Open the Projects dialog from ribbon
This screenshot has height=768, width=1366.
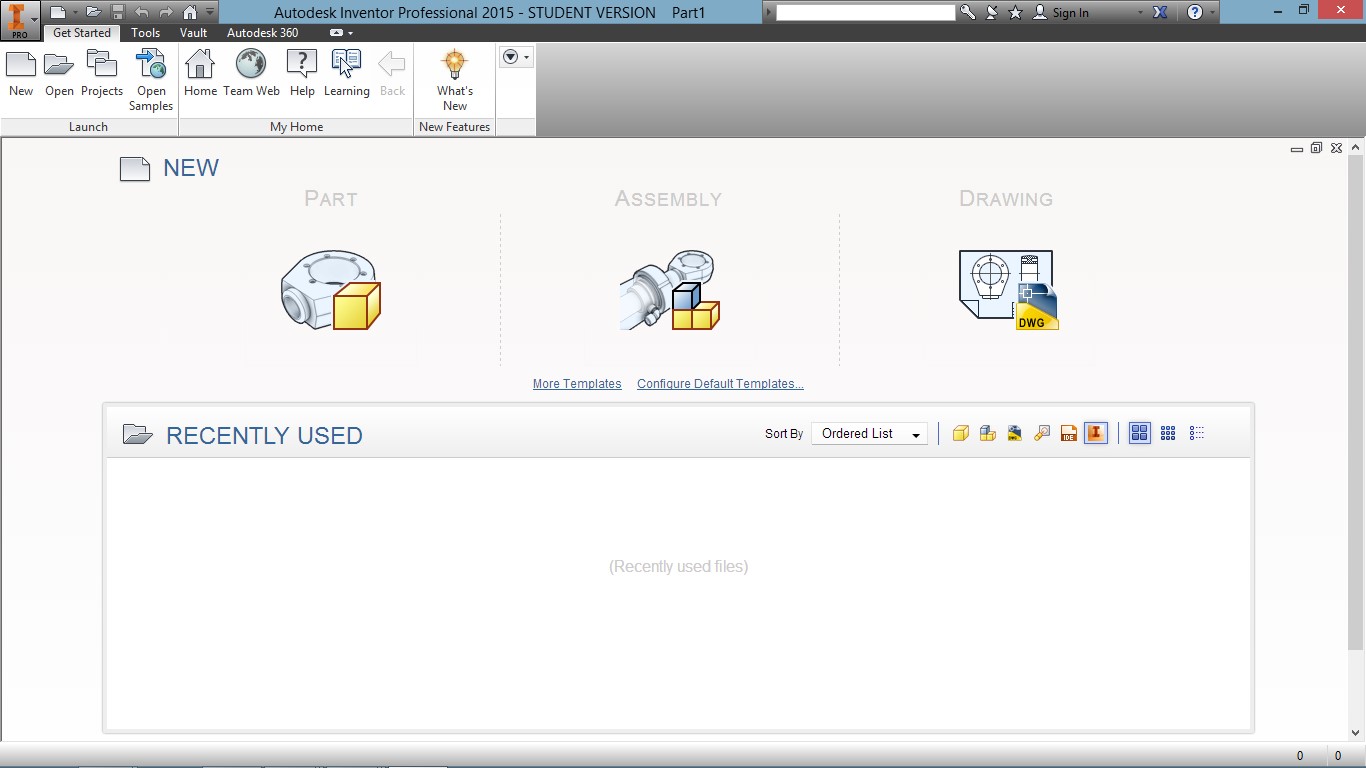point(102,74)
